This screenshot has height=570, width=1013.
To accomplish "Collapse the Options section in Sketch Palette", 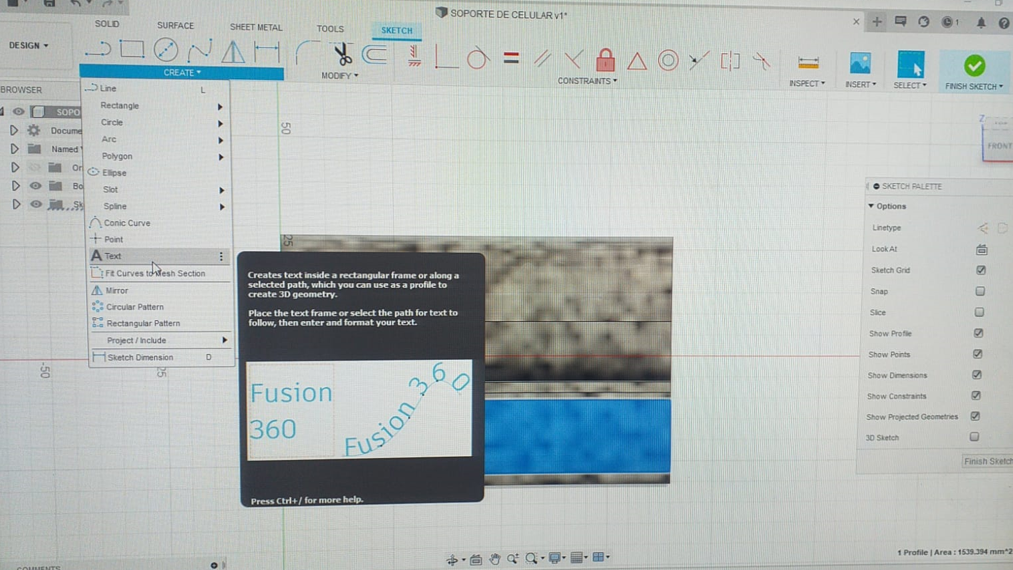I will (x=872, y=206).
